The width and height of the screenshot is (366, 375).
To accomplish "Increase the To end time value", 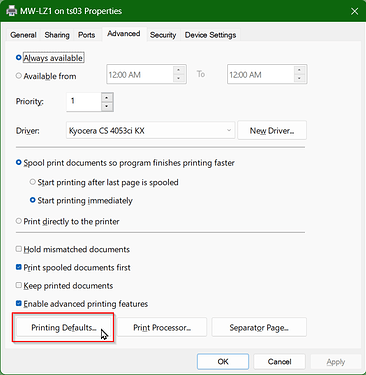I will click(300, 70).
